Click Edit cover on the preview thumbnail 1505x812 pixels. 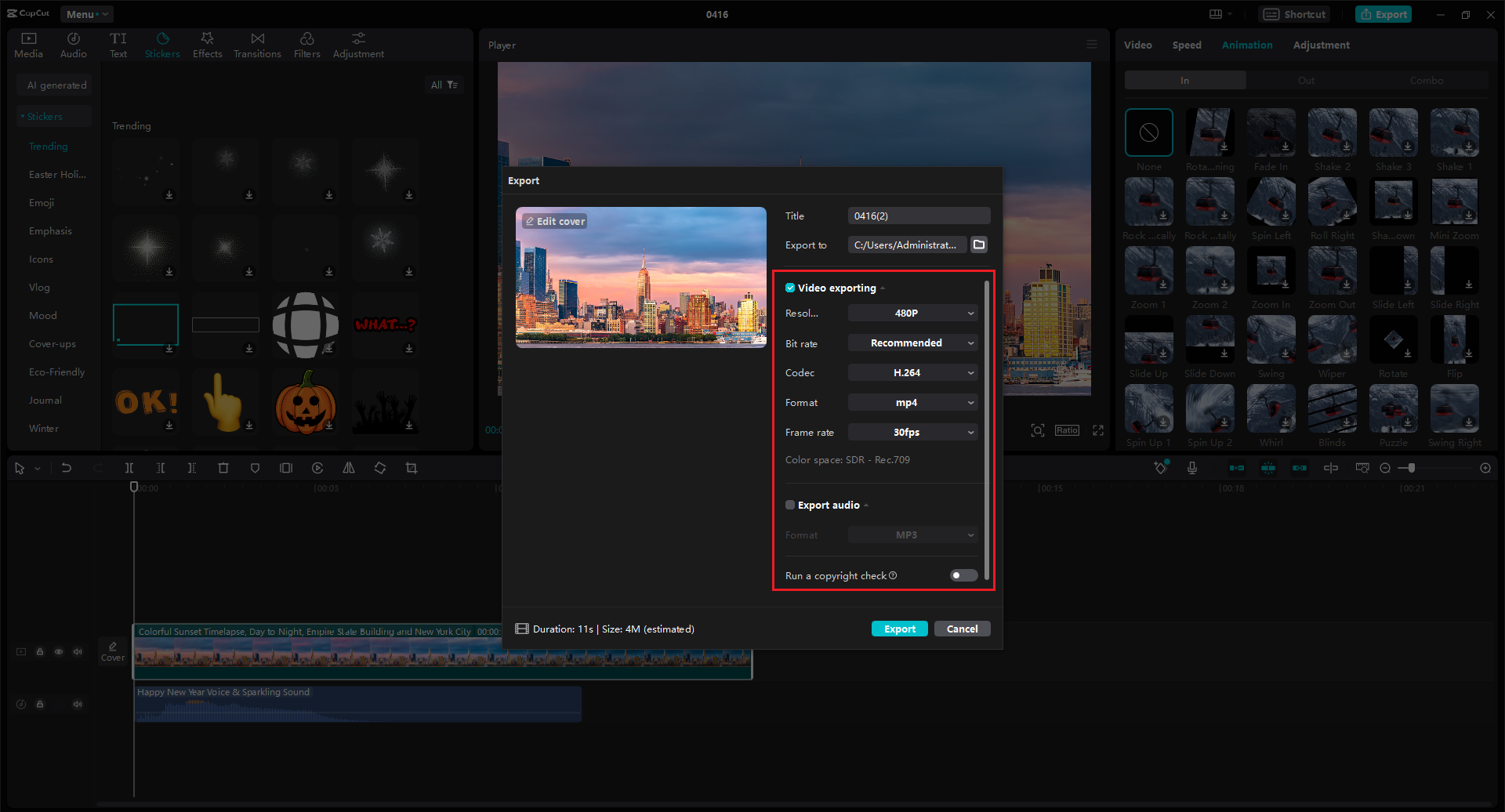[555, 221]
